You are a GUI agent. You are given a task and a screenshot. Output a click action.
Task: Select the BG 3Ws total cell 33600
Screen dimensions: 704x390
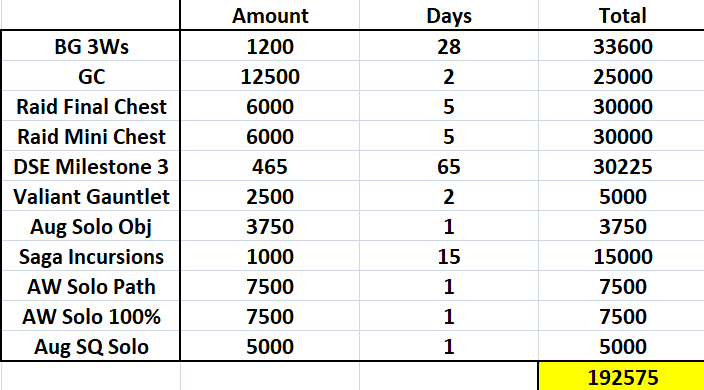point(621,46)
